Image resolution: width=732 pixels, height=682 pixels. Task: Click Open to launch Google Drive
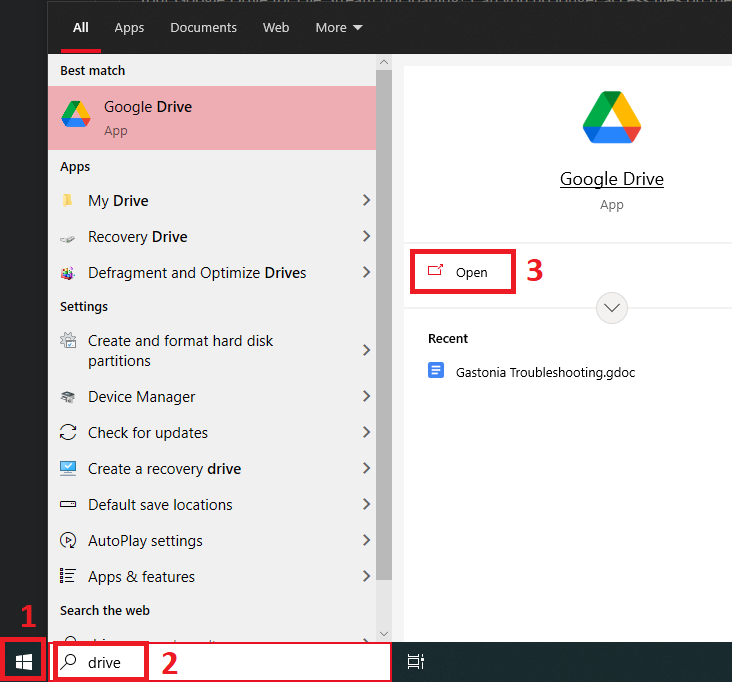click(x=463, y=272)
